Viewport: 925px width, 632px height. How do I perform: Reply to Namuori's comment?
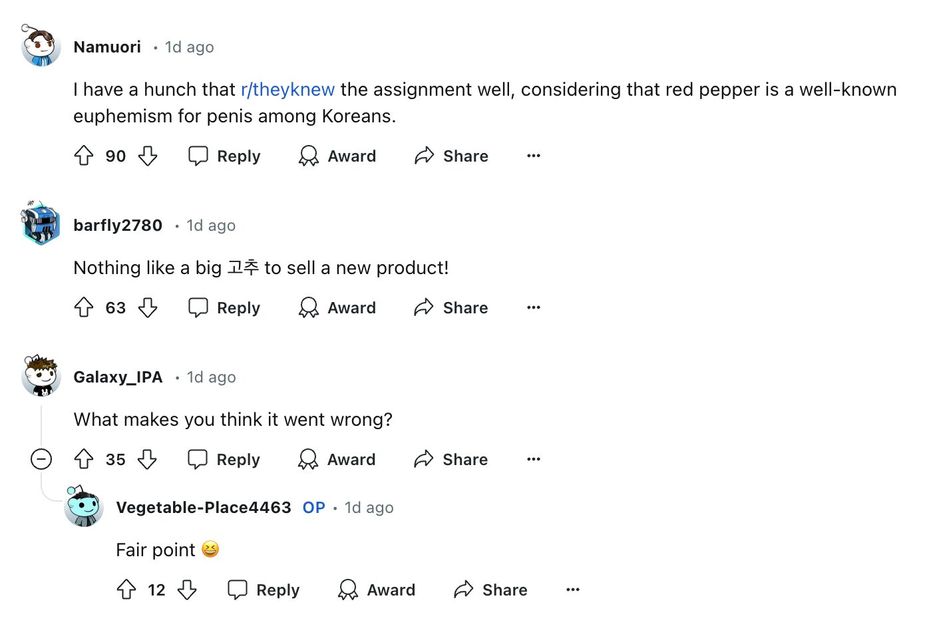(x=225, y=156)
